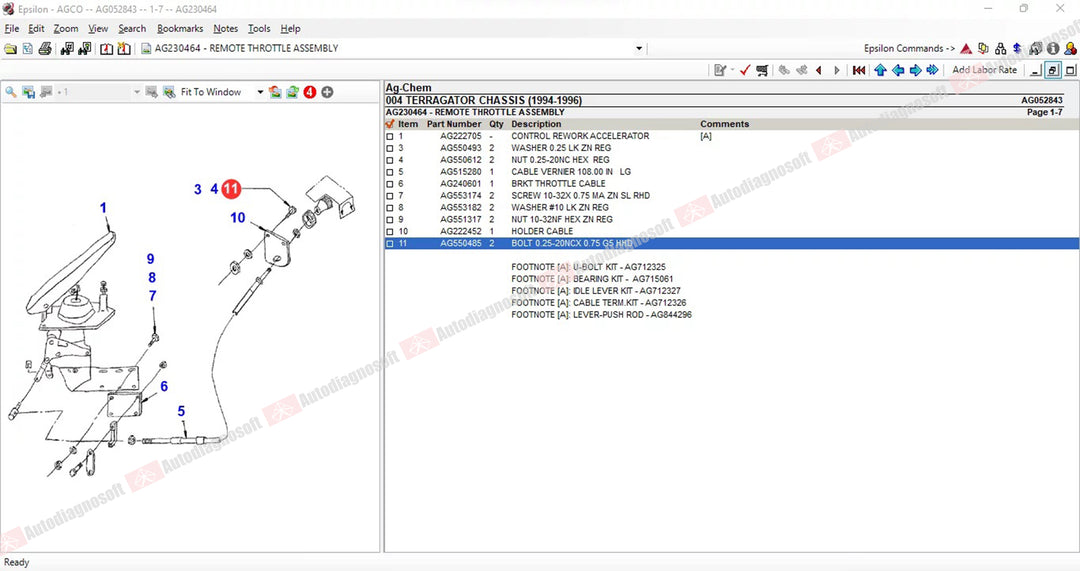
Task: Check item 8 WASHER #10 LK checkbox
Action: [390, 208]
